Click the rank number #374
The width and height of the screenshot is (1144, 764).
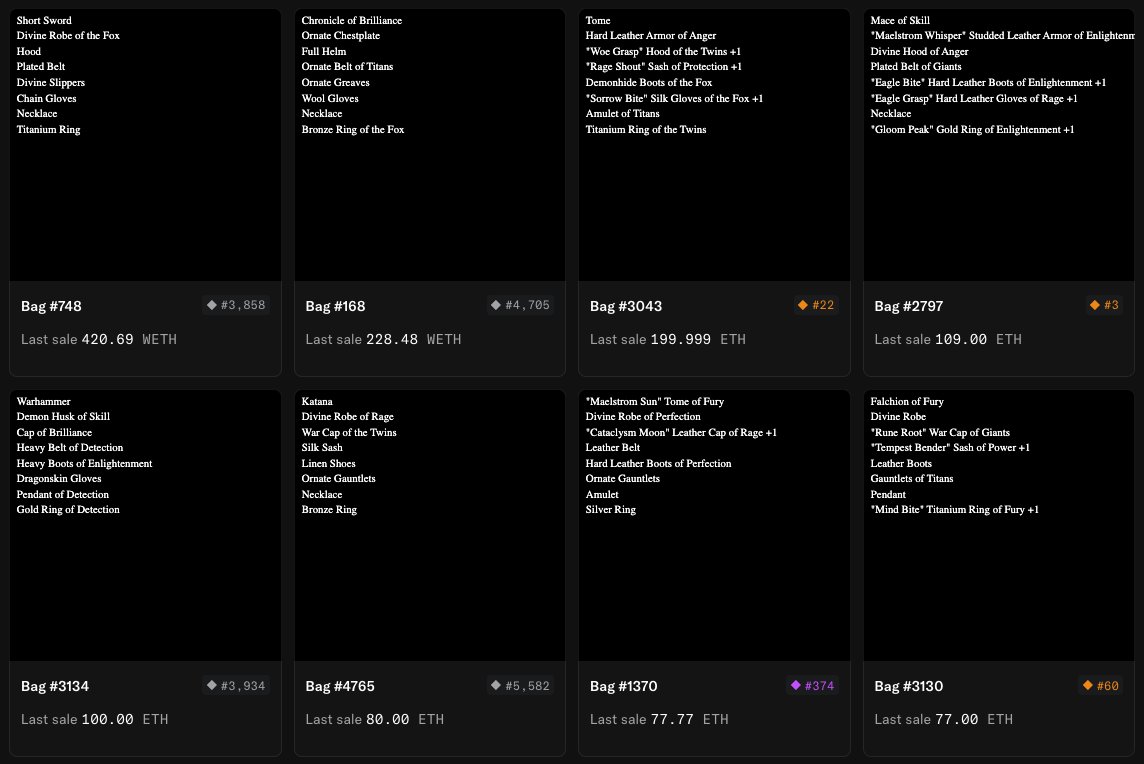coord(819,686)
